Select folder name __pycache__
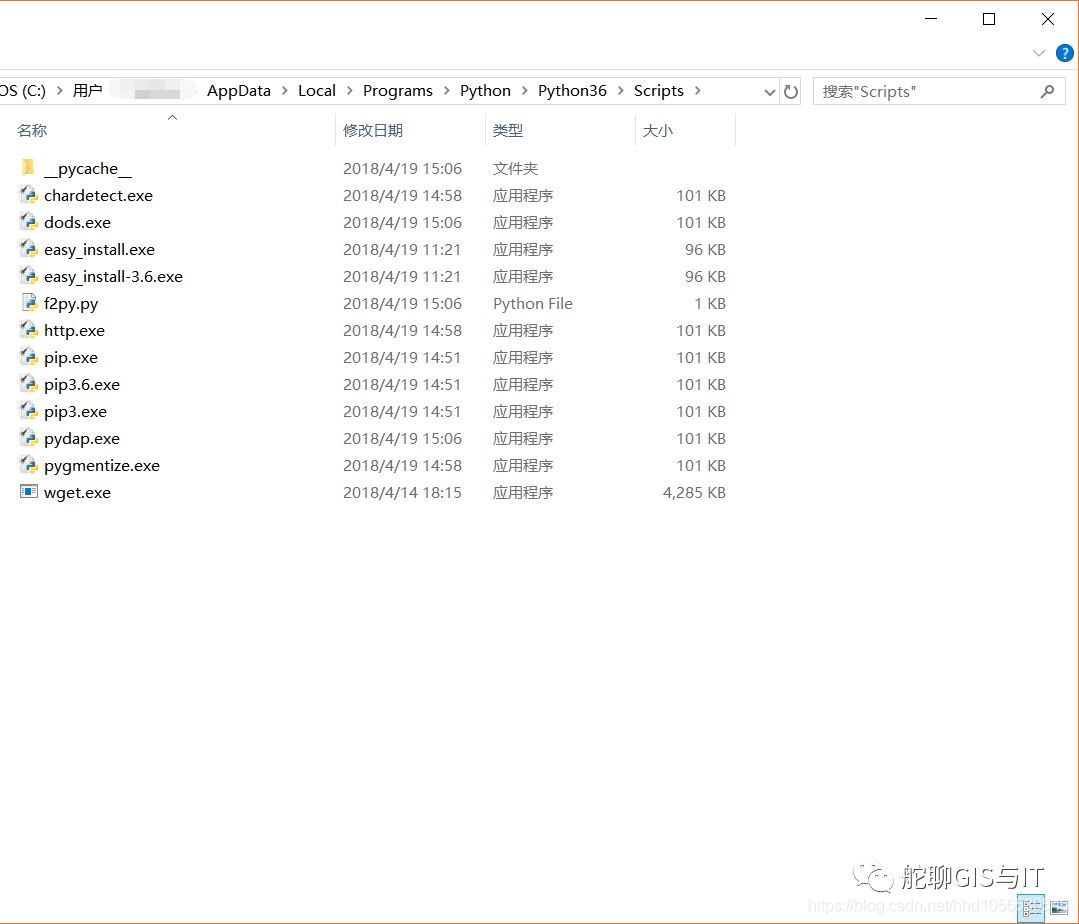The image size is (1079, 924). click(x=88, y=169)
